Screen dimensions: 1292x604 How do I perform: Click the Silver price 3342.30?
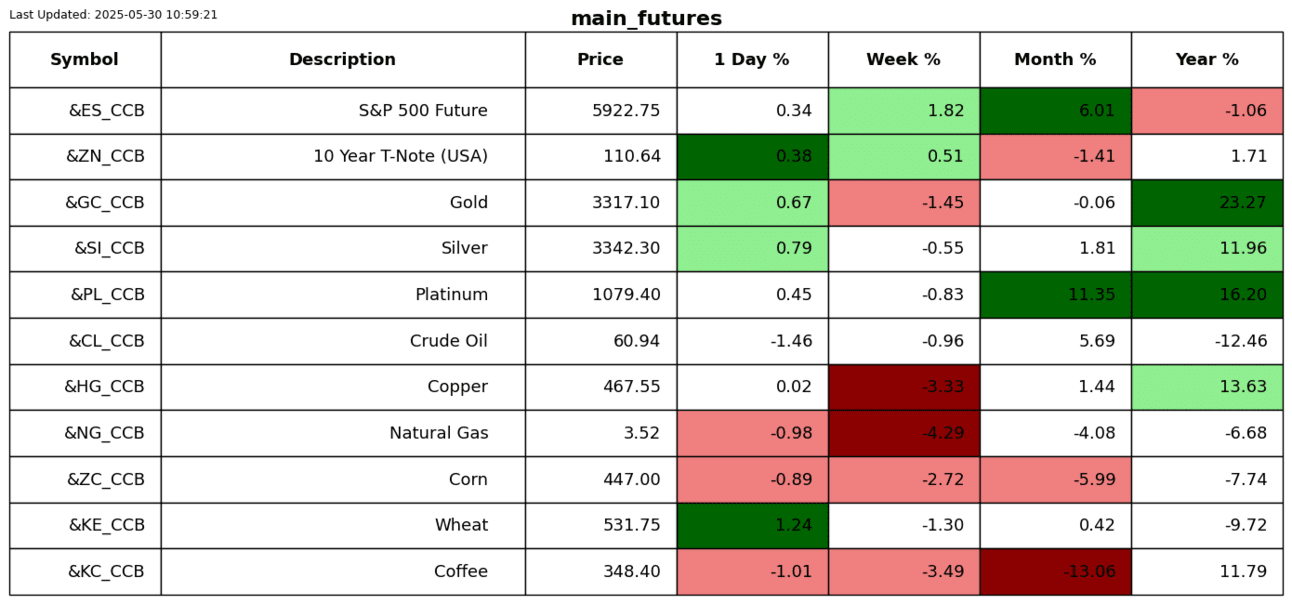coord(626,249)
